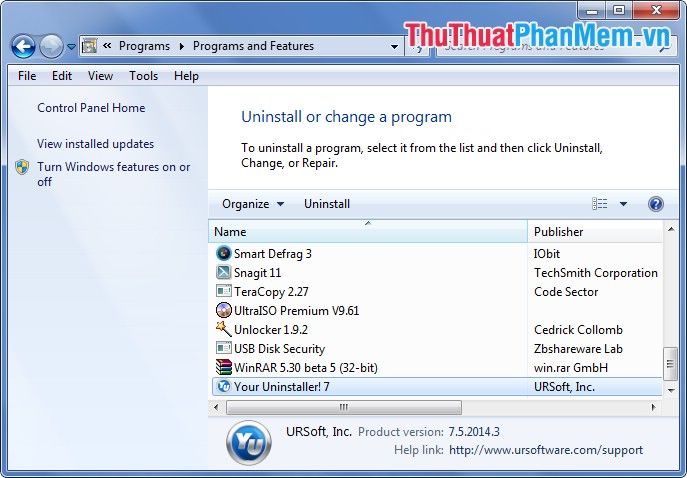687x478 pixels.
Task: Click the TeraCopy 2.27 icon
Action: [223, 291]
